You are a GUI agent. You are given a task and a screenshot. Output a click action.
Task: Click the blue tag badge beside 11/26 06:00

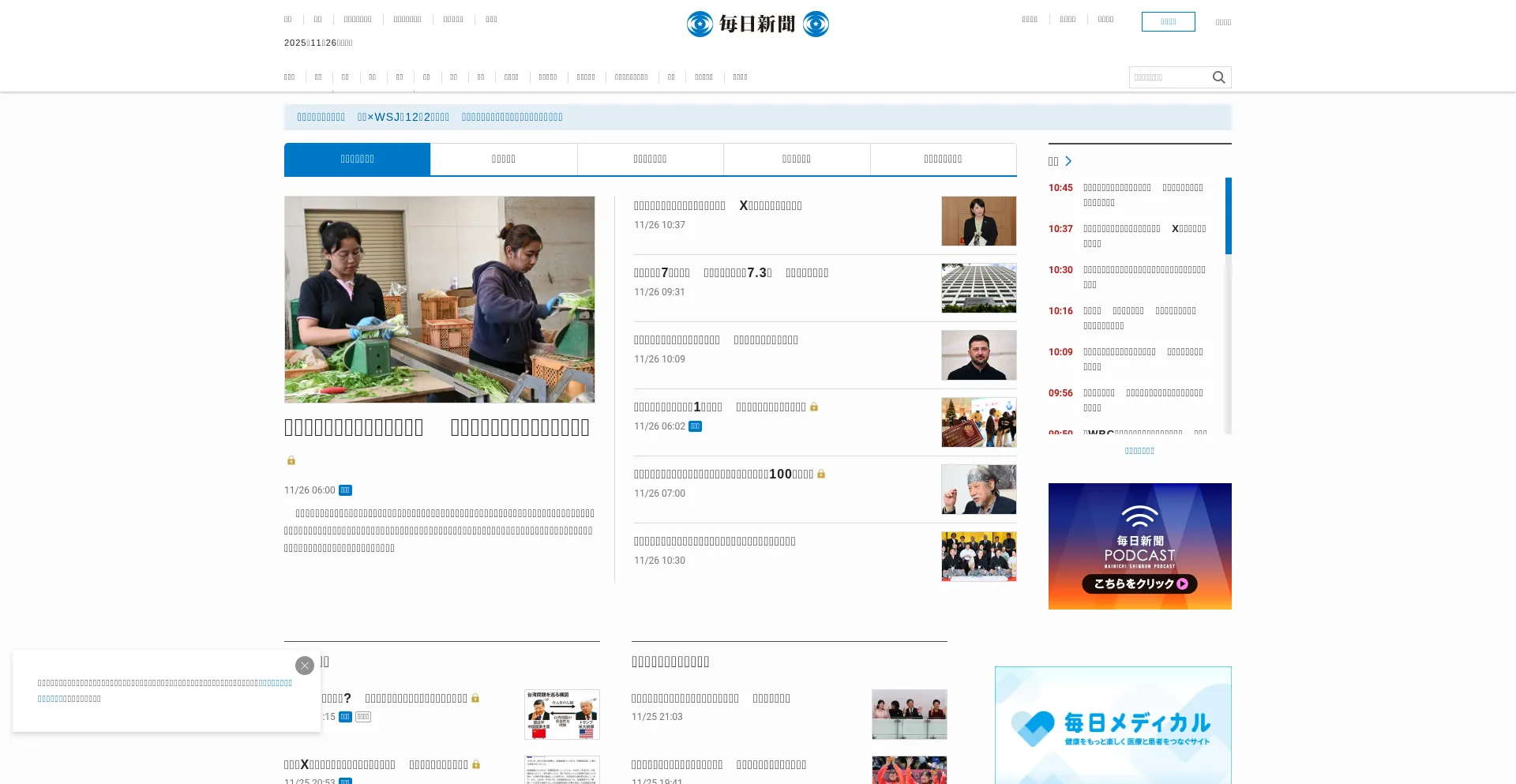(x=345, y=490)
